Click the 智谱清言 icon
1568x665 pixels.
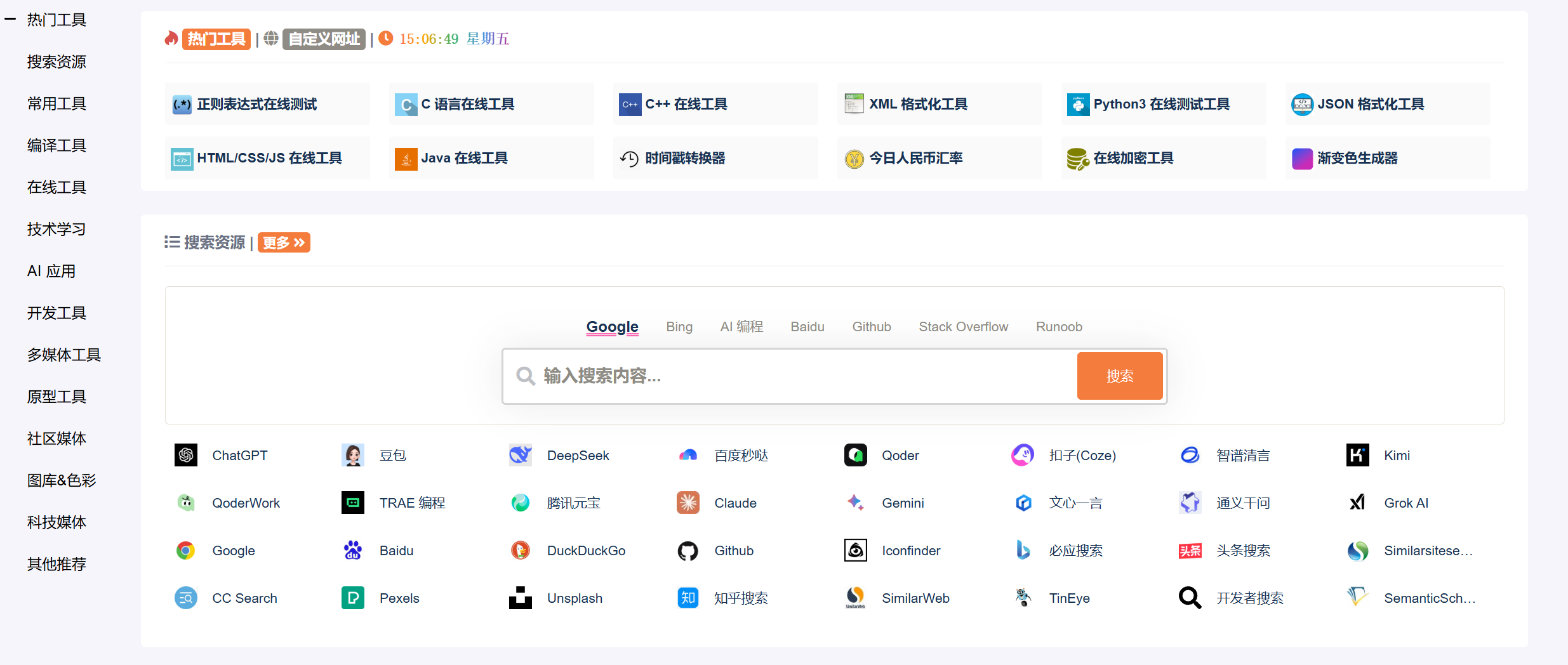pos(1190,455)
